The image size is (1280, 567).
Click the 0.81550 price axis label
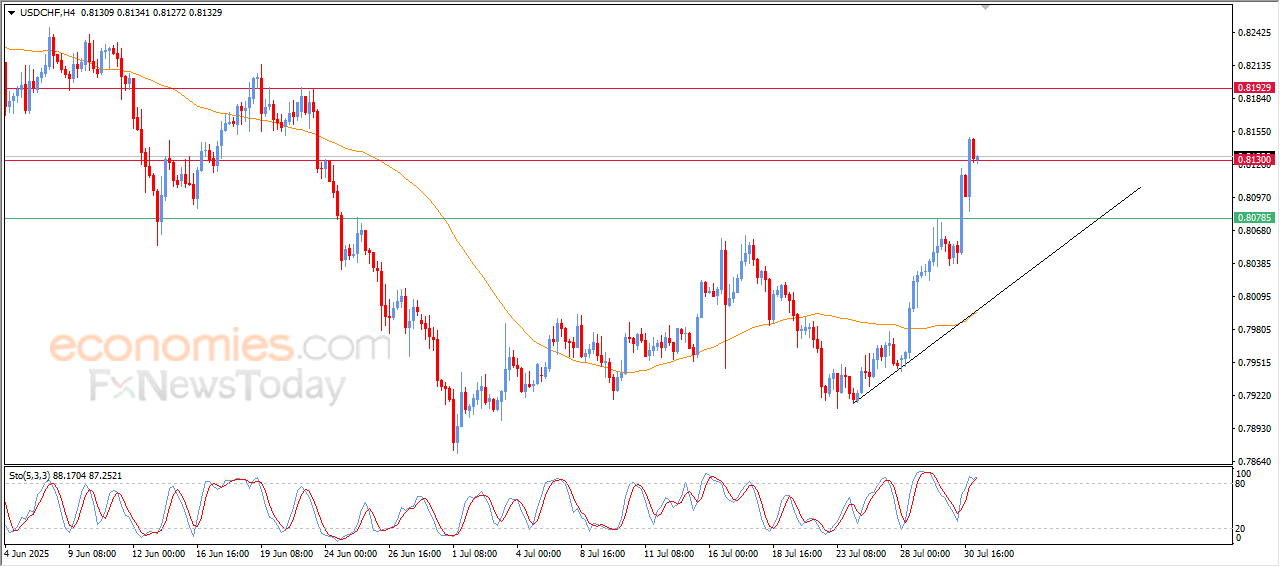(1254, 132)
